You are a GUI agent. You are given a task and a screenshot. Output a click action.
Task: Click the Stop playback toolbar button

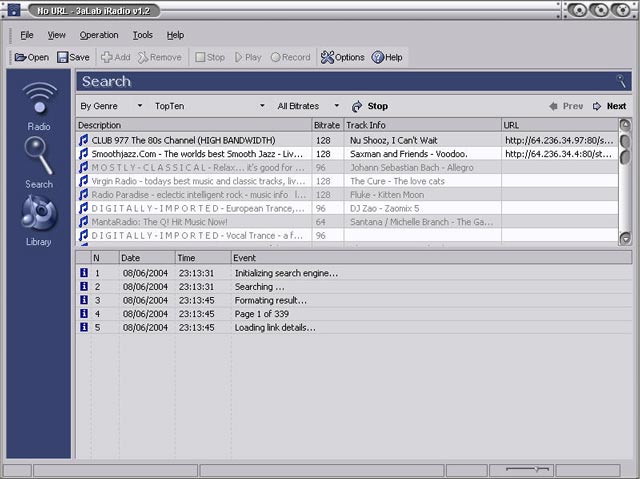[210, 58]
